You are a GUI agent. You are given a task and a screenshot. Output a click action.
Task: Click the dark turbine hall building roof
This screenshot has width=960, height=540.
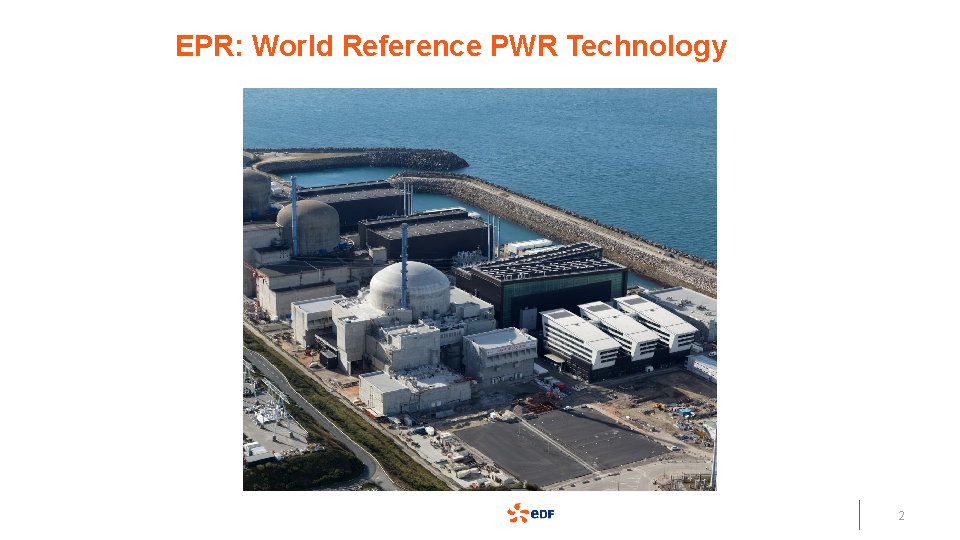(x=542, y=262)
